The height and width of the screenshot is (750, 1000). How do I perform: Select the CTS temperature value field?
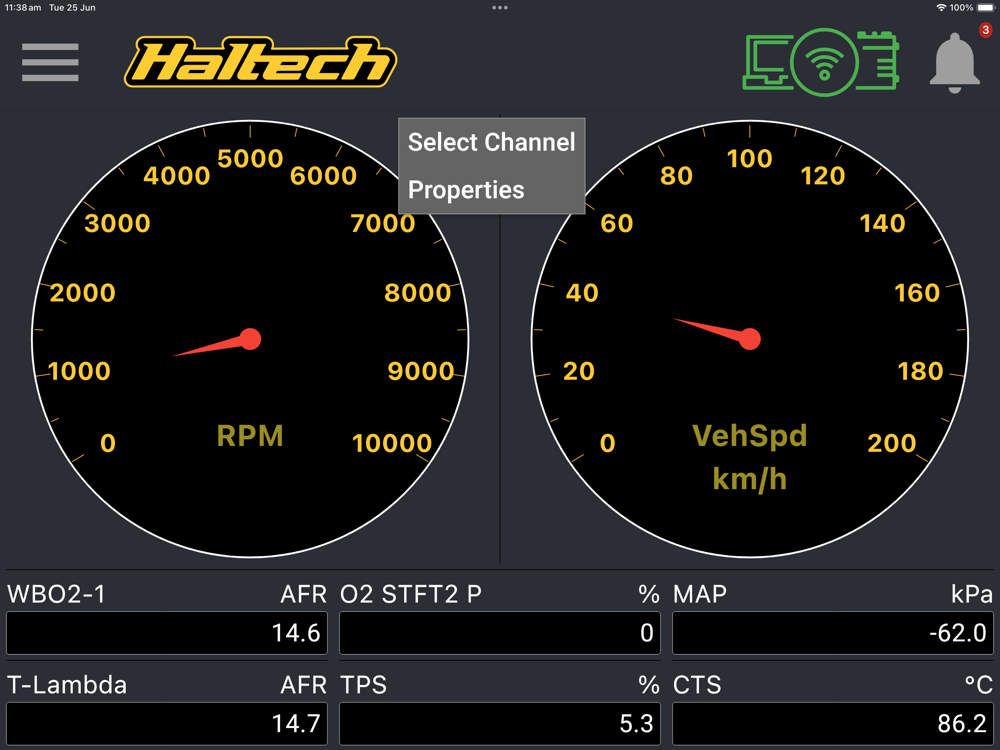coord(833,723)
